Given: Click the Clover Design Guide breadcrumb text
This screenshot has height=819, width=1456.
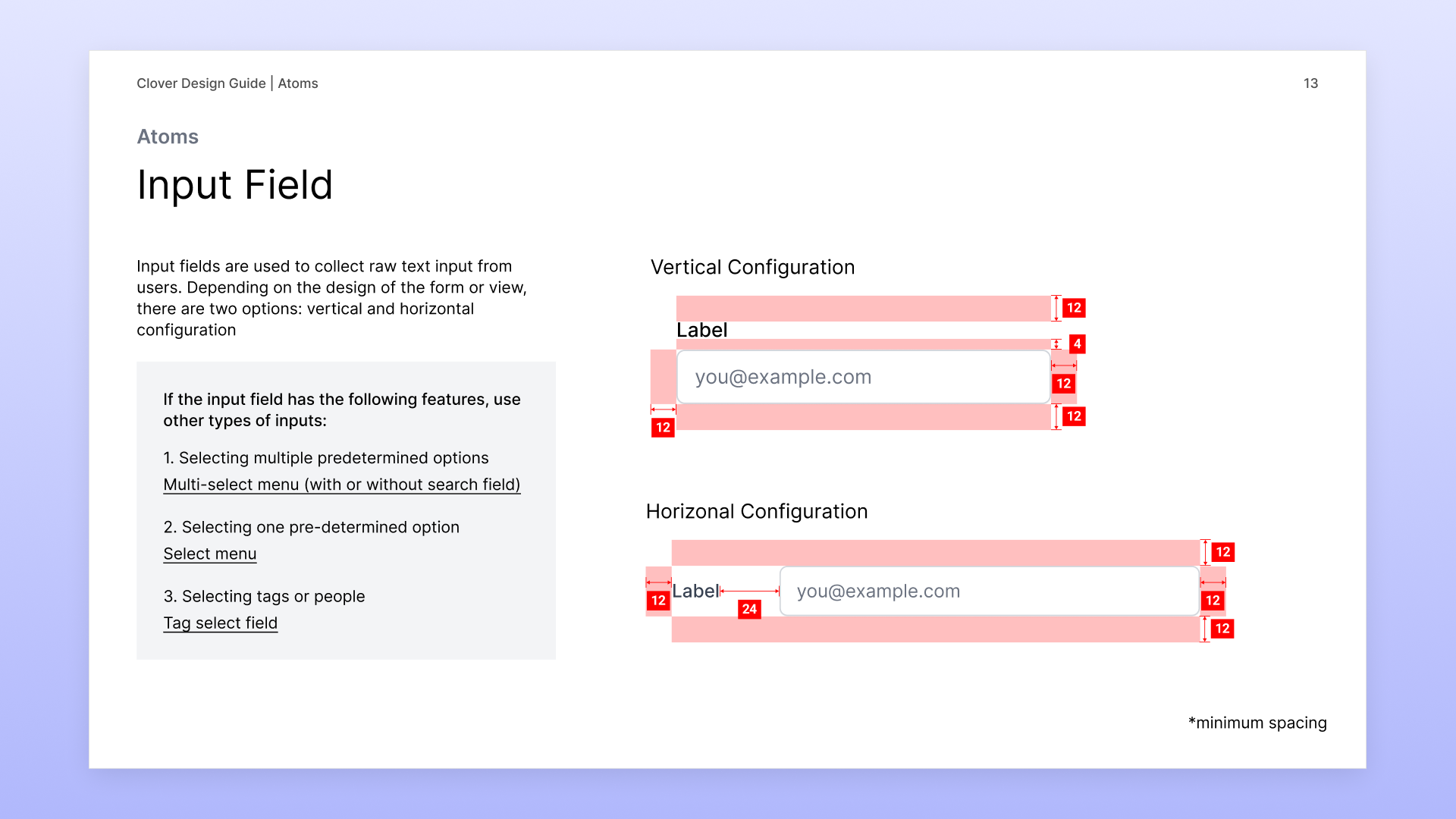Looking at the screenshot, I should point(201,83).
